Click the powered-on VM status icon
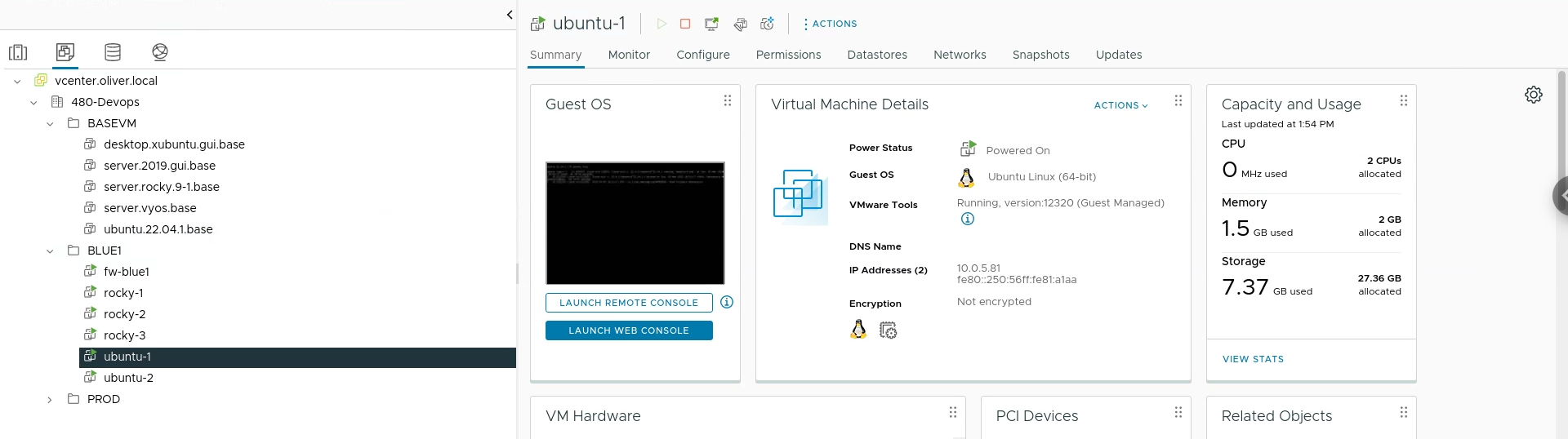This screenshot has width=1568, height=439. tap(968, 149)
